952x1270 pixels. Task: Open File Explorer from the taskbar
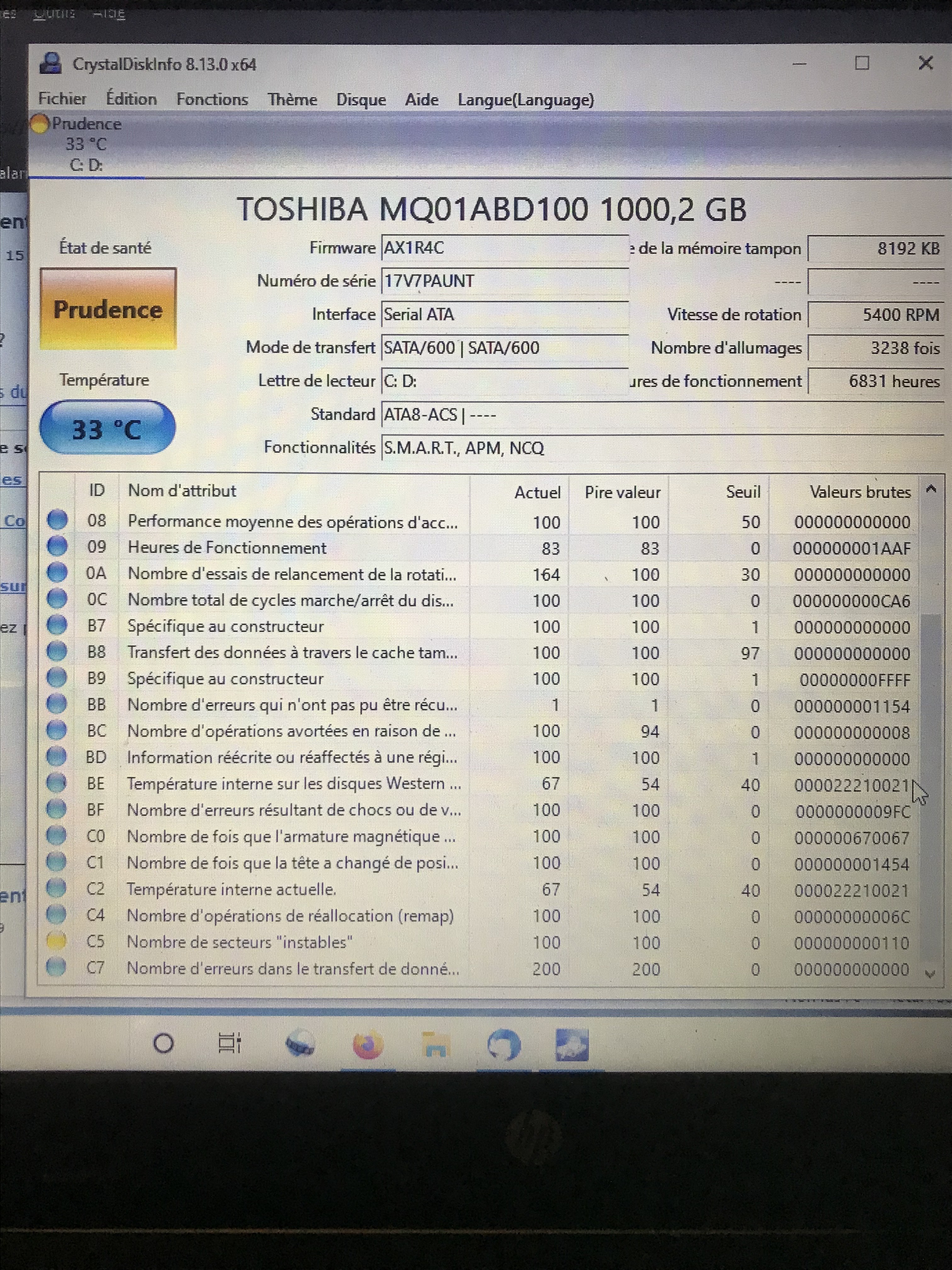[435, 1044]
